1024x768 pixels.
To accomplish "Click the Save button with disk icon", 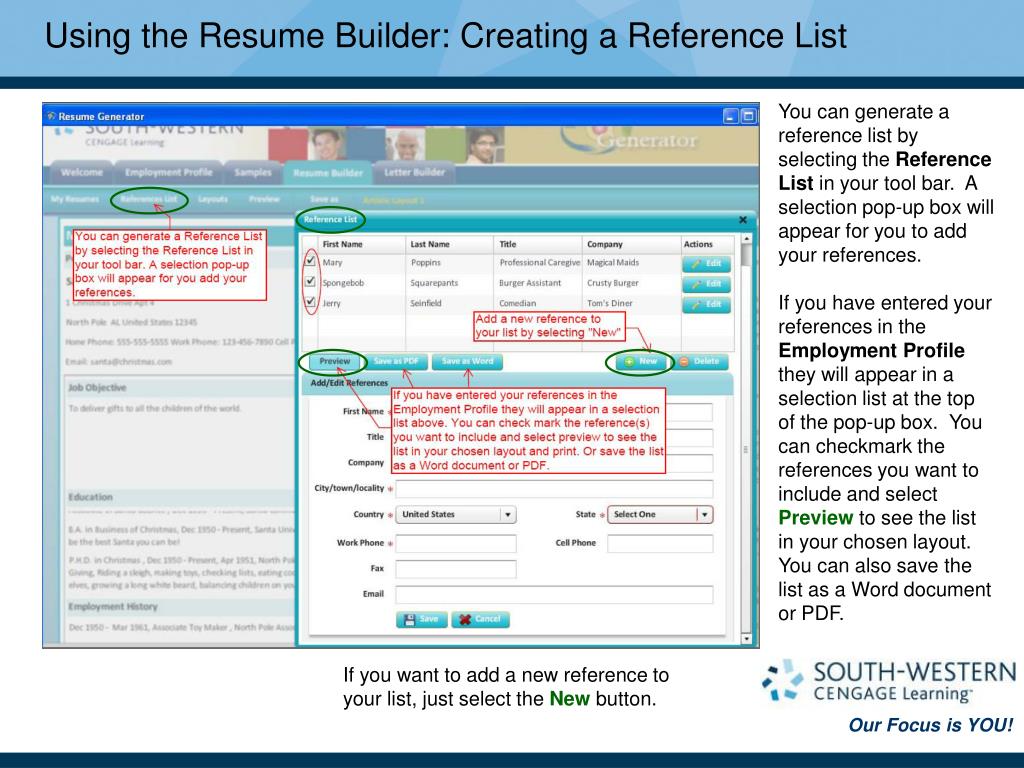I will click(x=421, y=619).
